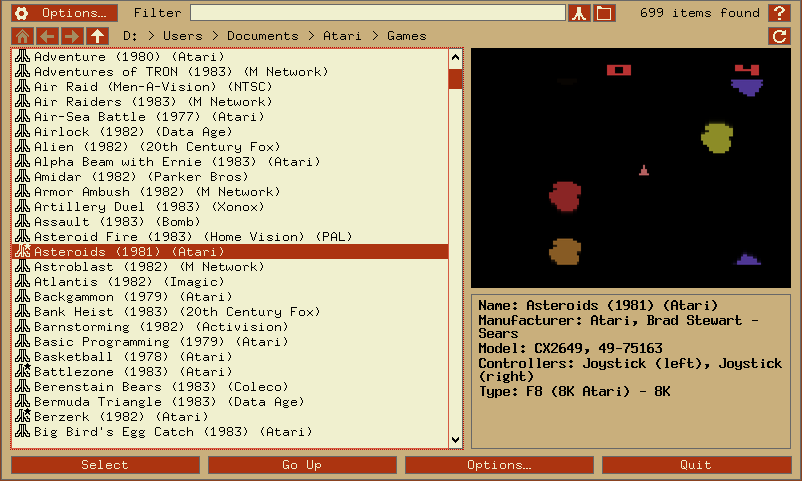Click the Atari icon beside Alpha Beam with Ernie

(23, 161)
